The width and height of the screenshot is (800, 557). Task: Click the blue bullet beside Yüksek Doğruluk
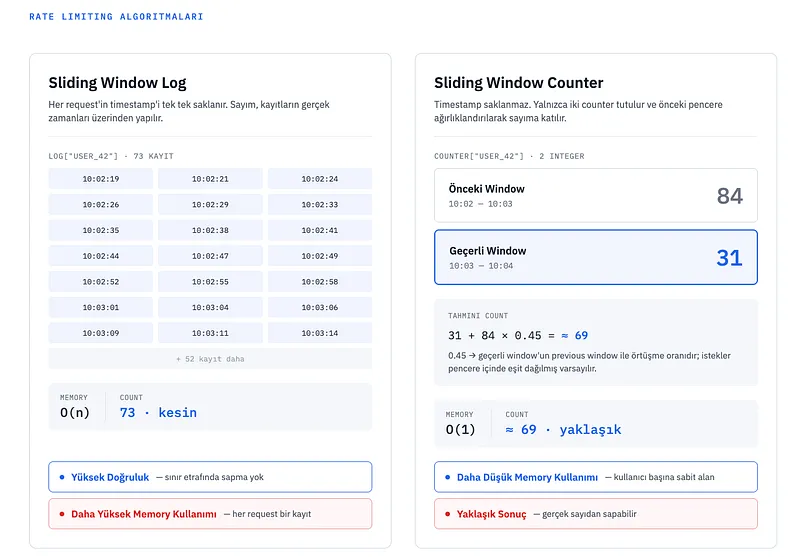(62, 477)
